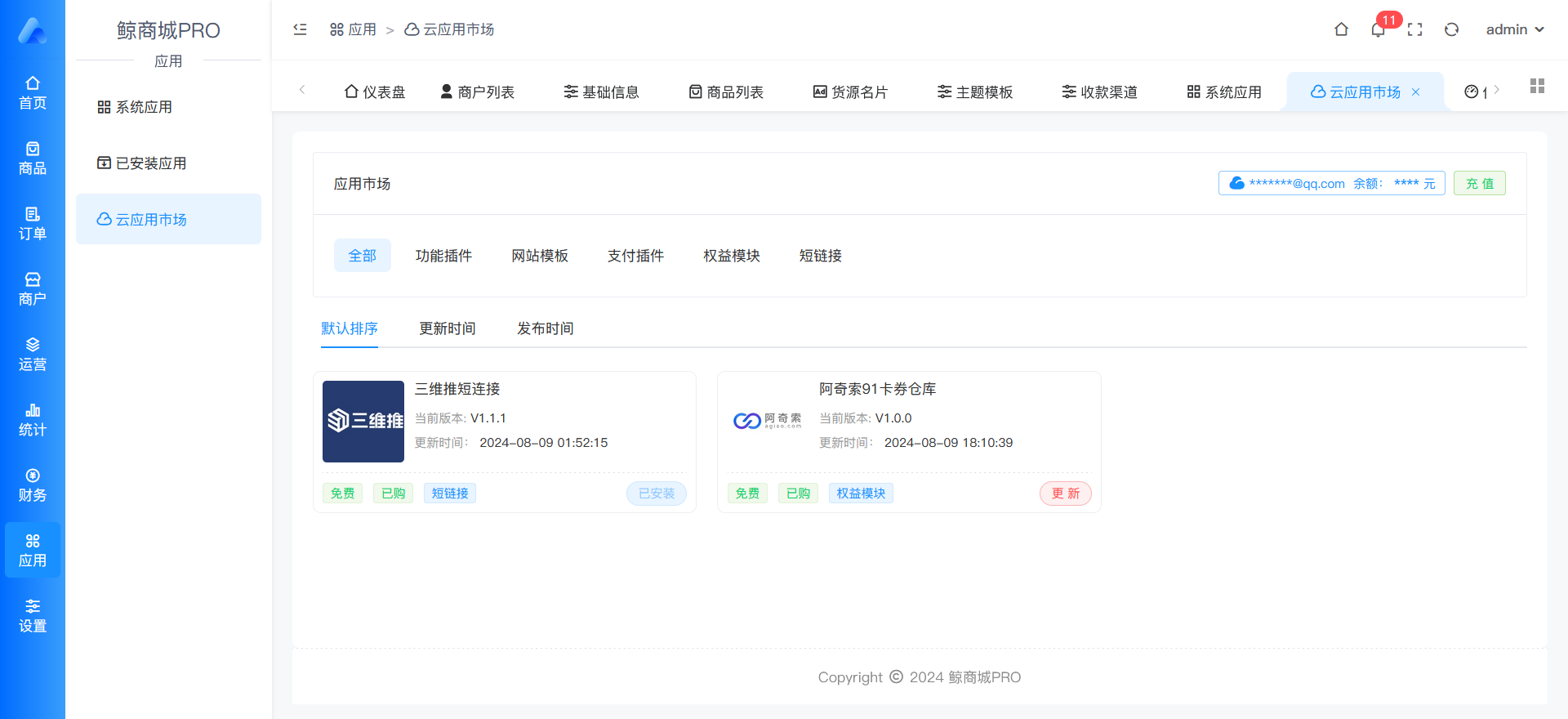Image resolution: width=1568 pixels, height=719 pixels.
Task: Open 运营 section in sidebar
Action: [33, 354]
